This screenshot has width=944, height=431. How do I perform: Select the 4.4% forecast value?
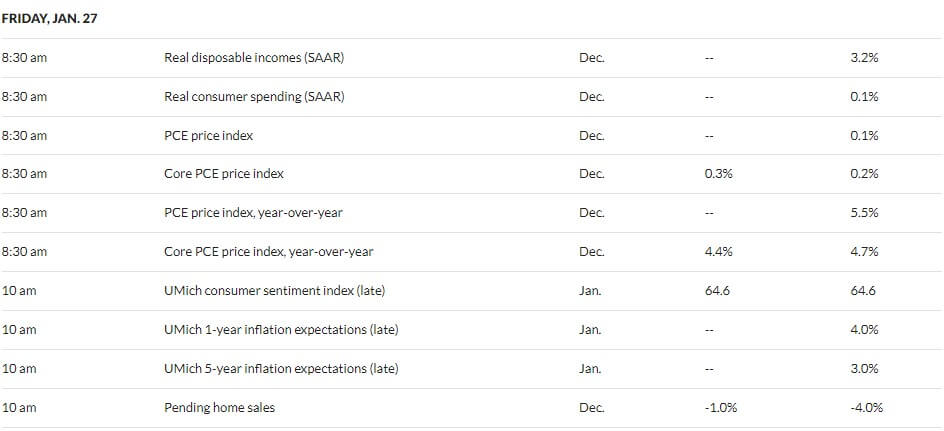[x=718, y=251]
